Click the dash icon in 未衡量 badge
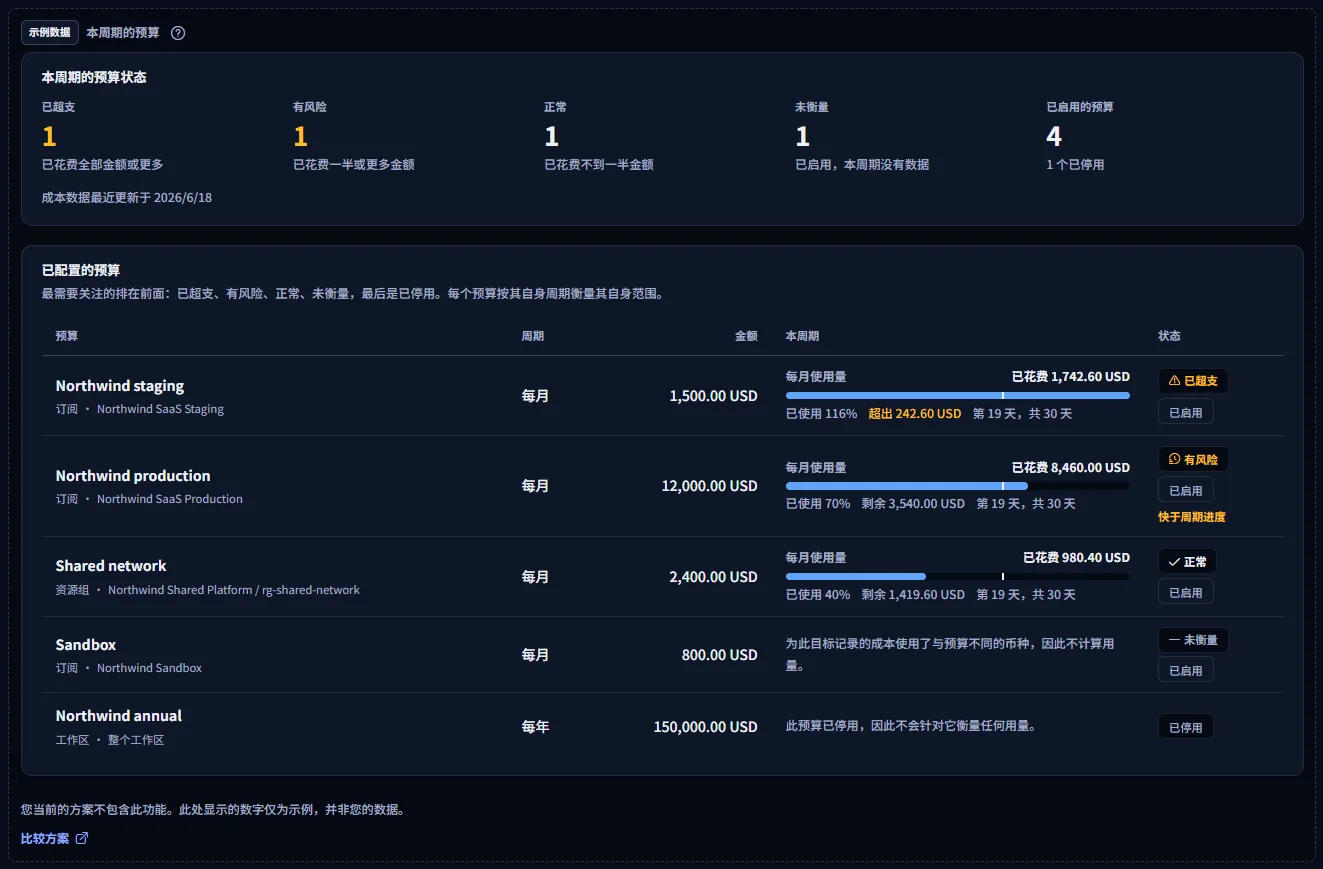Image resolution: width=1323 pixels, height=869 pixels. tap(1174, 640)
